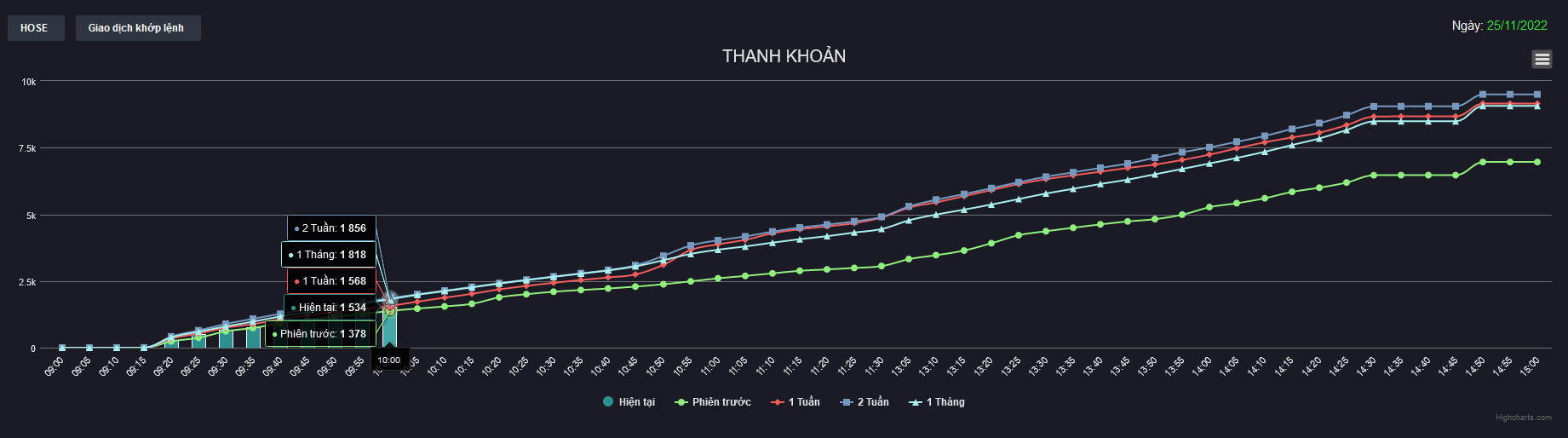Image resolution: width=1568 pixels, height=438 pixels.
Task: Click the green Phiên trước point at 15:00
Action: 1537,162
